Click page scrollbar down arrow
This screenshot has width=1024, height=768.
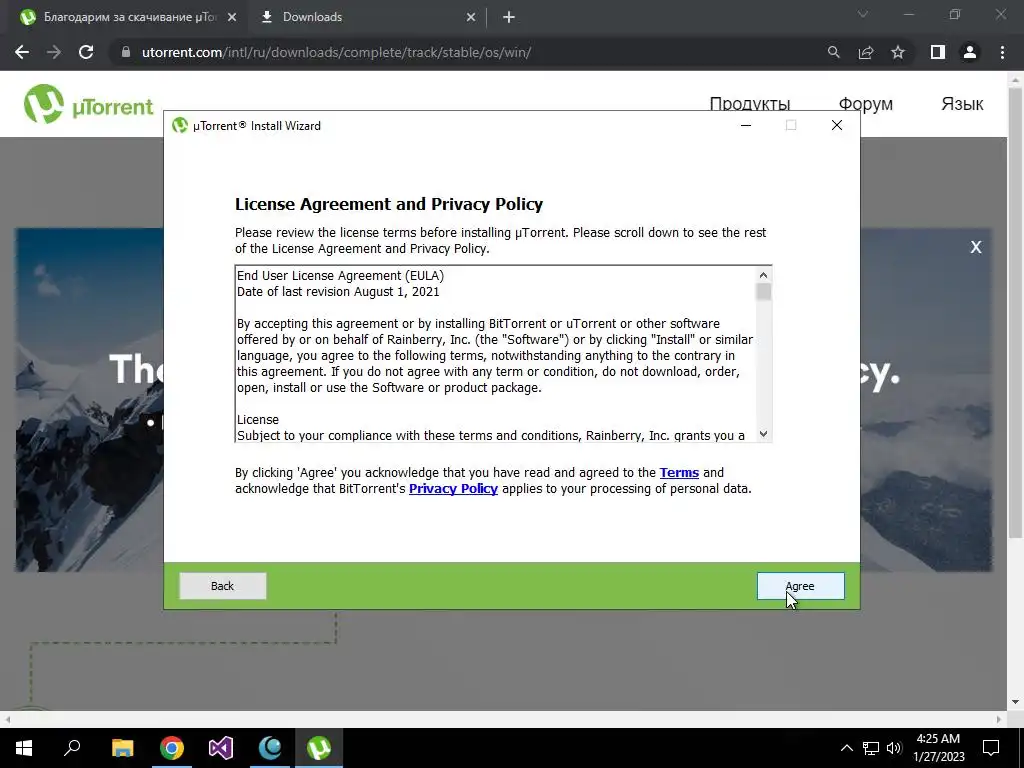coord(1015,702)
